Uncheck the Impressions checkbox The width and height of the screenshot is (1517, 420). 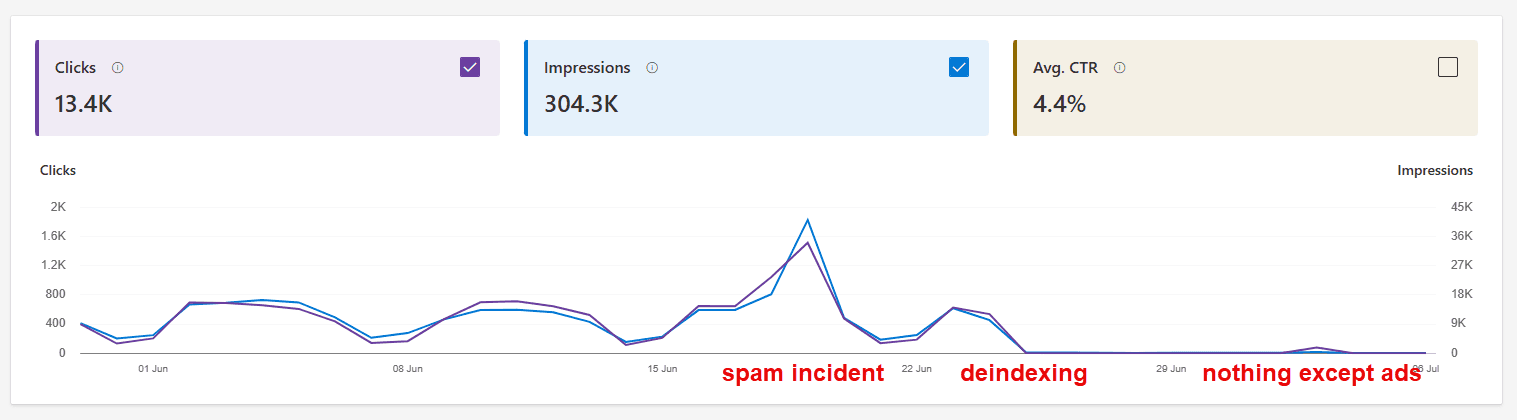coord(958,67)
